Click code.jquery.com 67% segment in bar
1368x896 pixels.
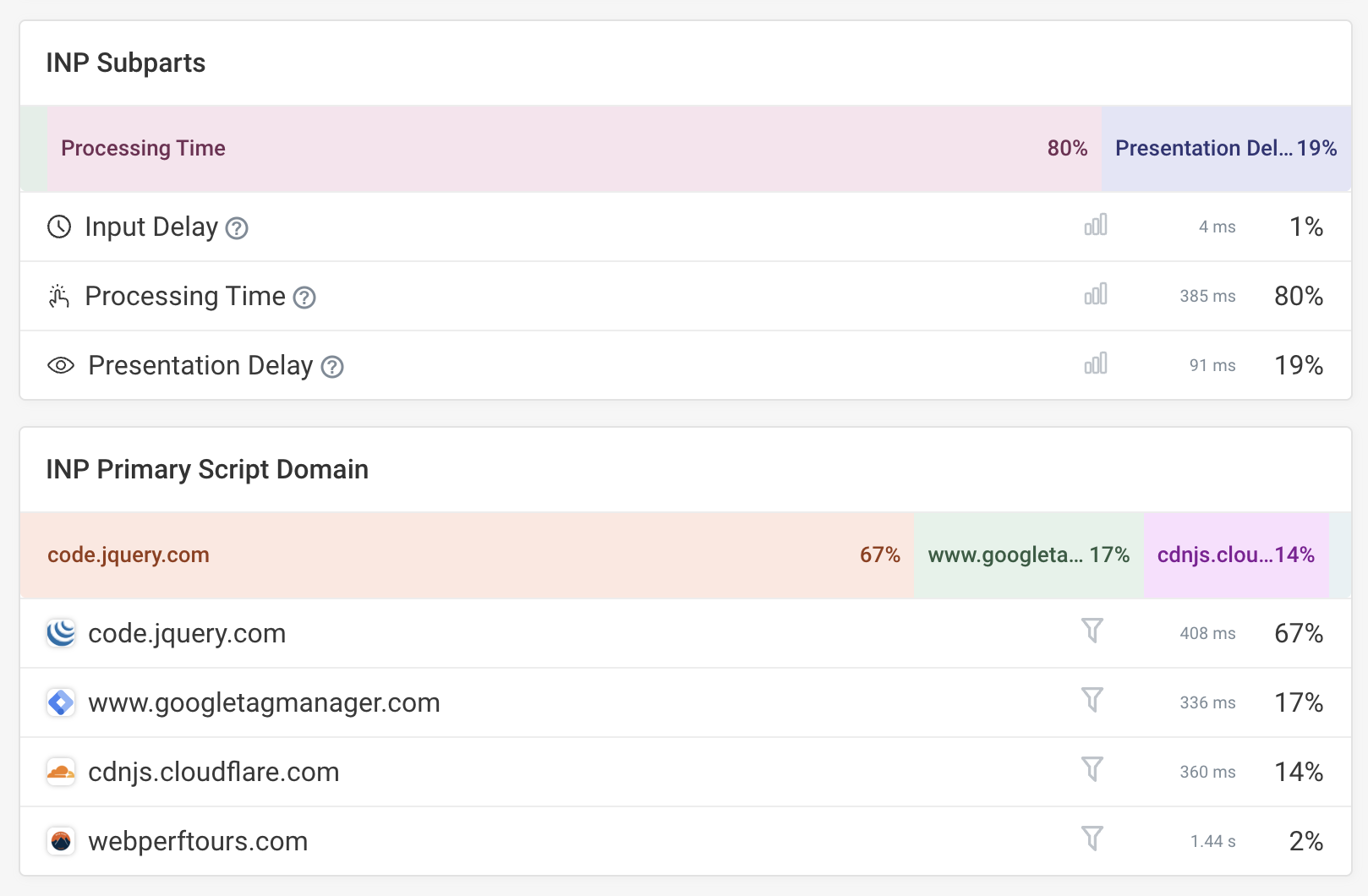[467, 555]
